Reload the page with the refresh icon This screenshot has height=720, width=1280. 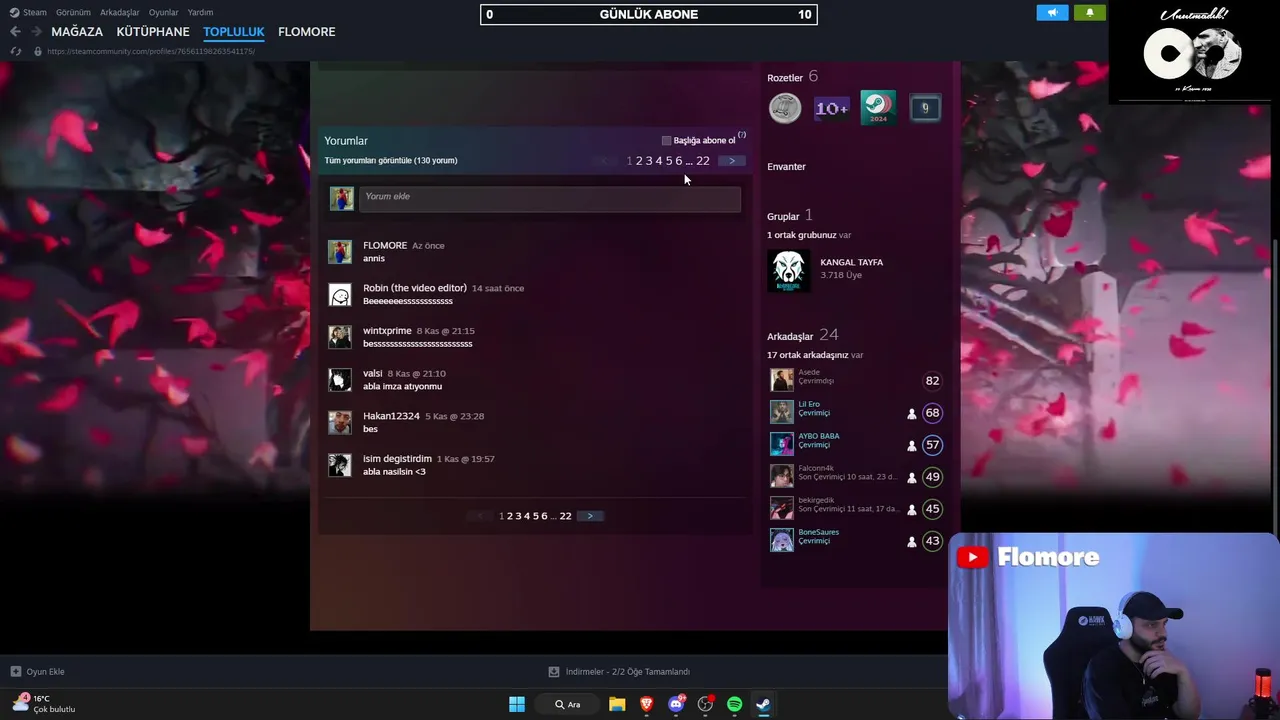coord(15,51)
